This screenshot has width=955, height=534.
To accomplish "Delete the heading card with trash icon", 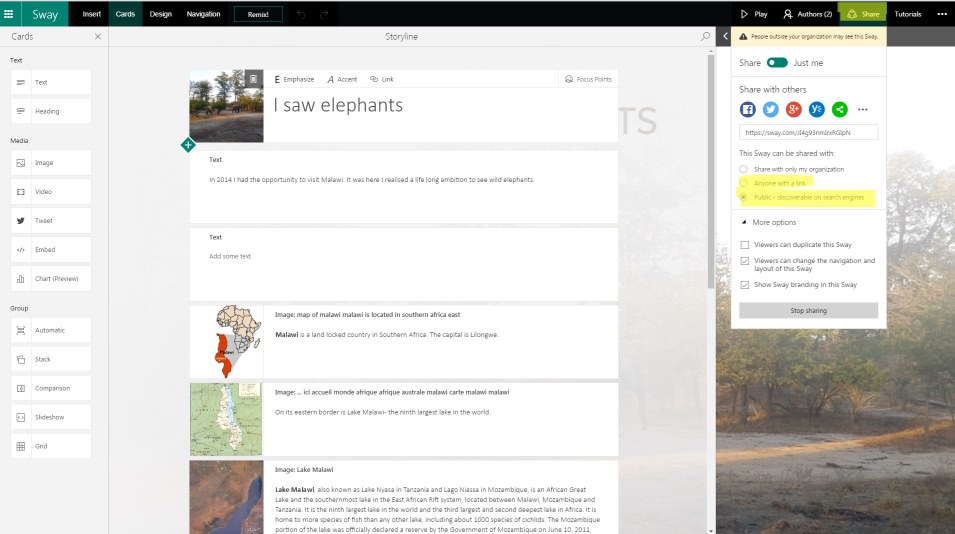I will [x=254, y=79].
